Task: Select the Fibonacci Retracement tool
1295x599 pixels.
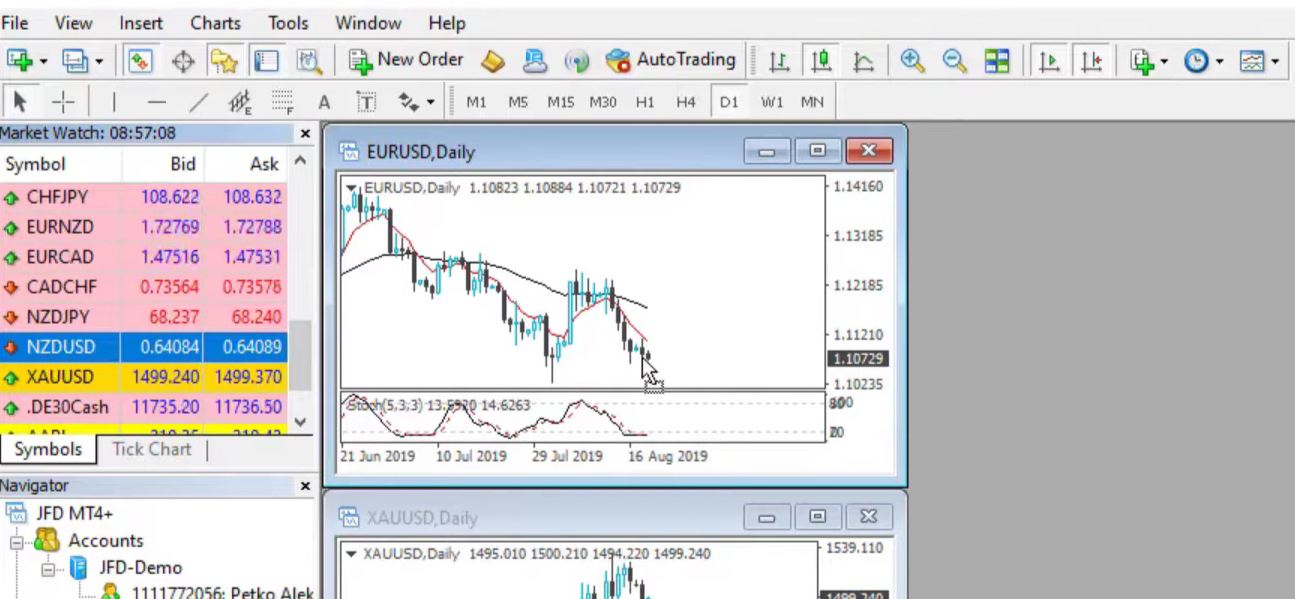Action: pyautogui.click(x=283, y=100)
